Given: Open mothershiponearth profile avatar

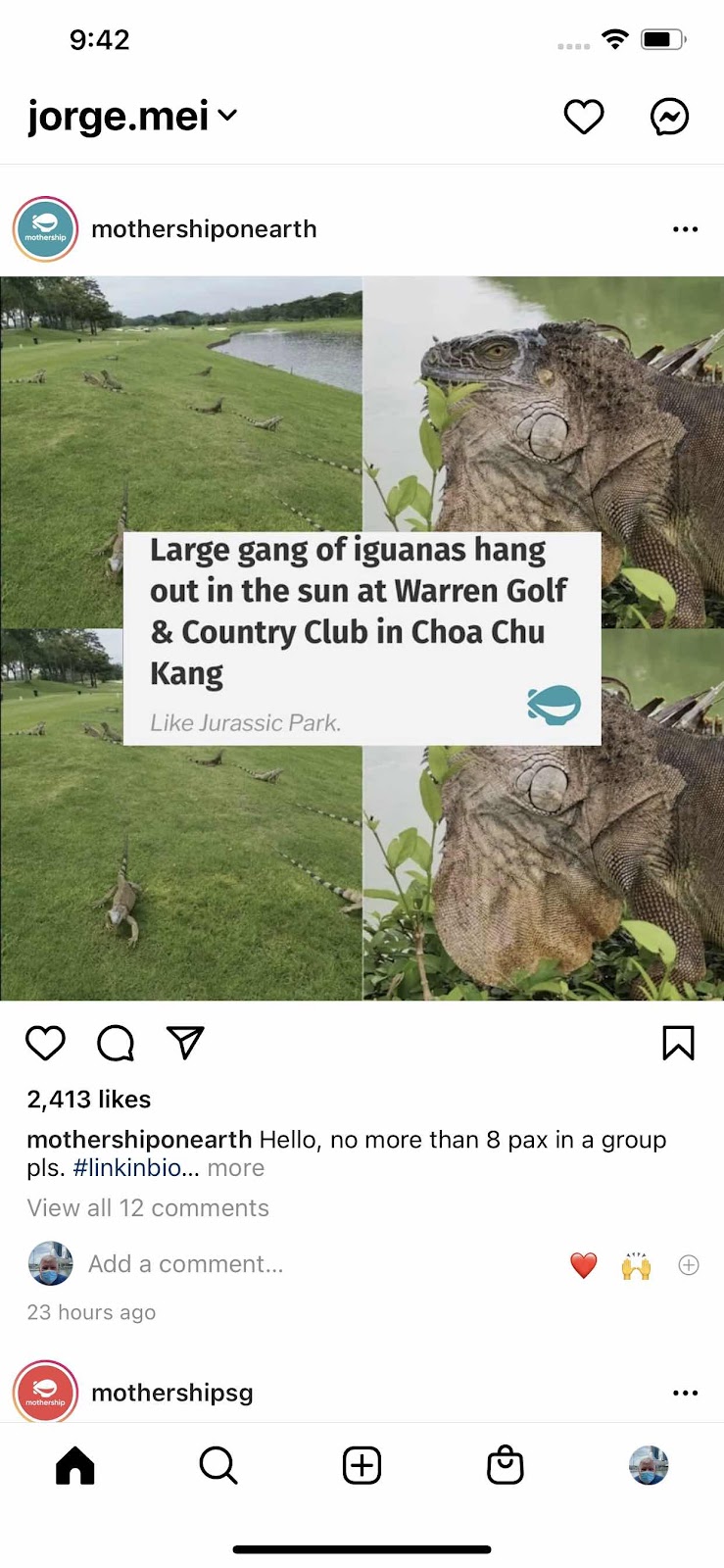Looking at the screenshot, I should click(45, 229).
